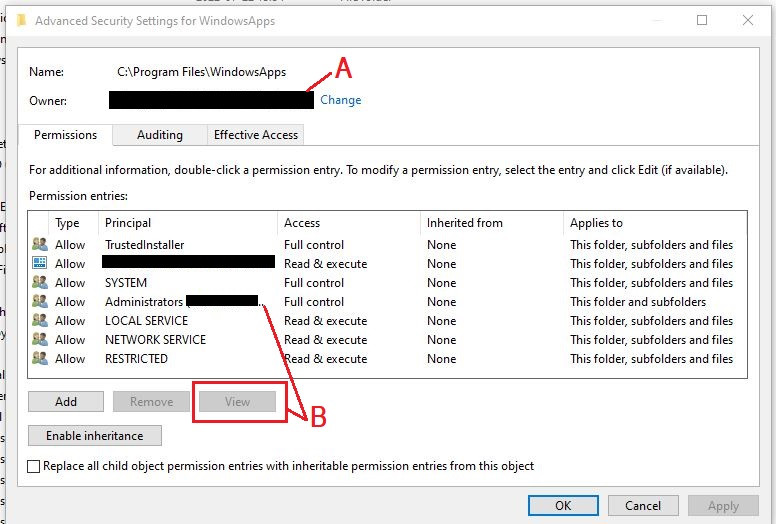Viewport: 776px width, 524px height.
Task: Select the RESTRICTED principal entry
Action: coord(136,359)
